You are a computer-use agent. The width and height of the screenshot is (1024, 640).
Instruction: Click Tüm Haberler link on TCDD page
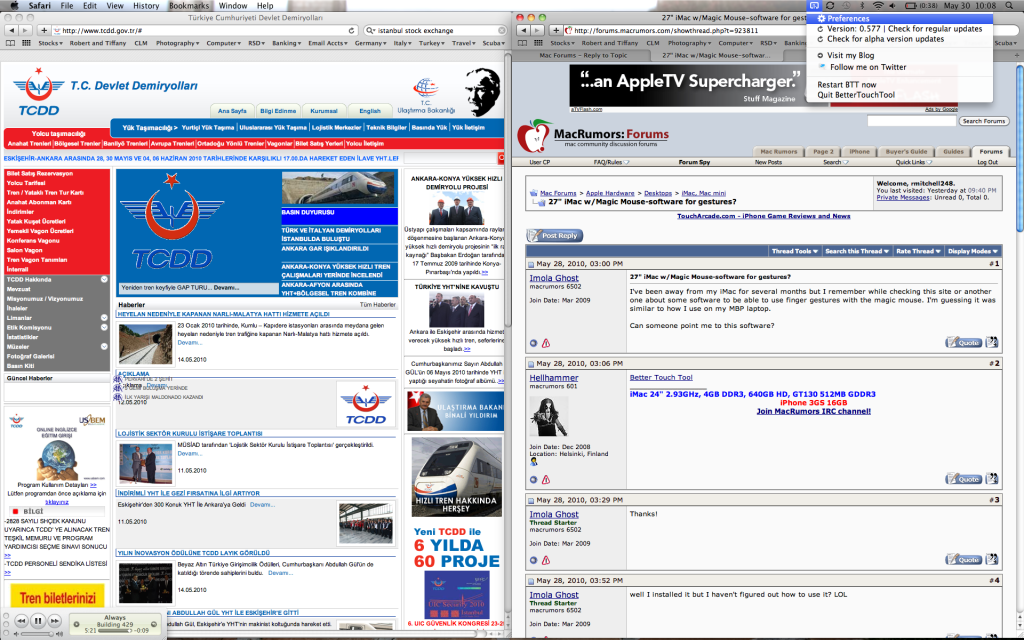[x=377, y=305]
